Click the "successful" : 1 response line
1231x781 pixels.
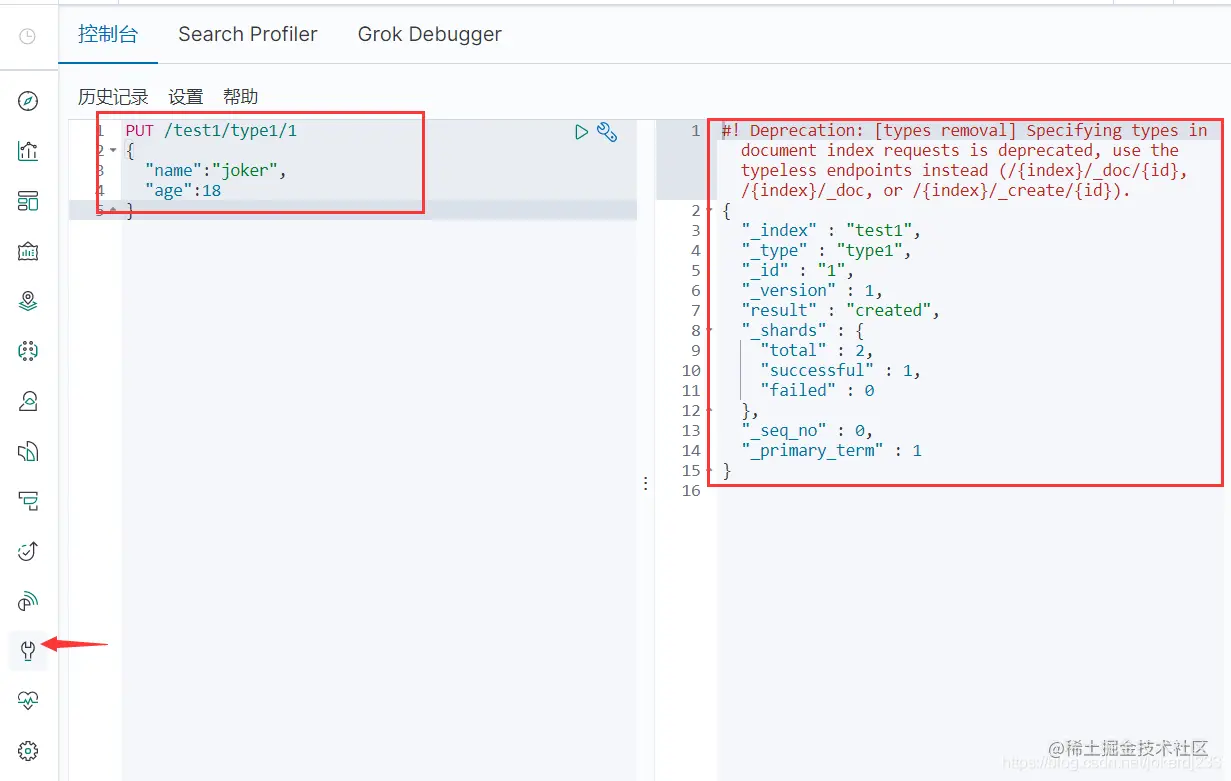841,370
